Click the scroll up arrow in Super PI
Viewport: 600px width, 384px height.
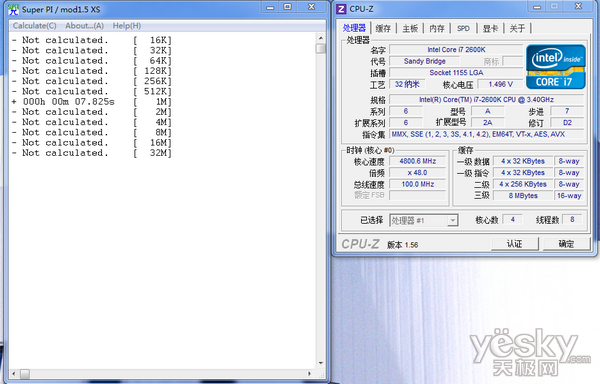(321, 38)
